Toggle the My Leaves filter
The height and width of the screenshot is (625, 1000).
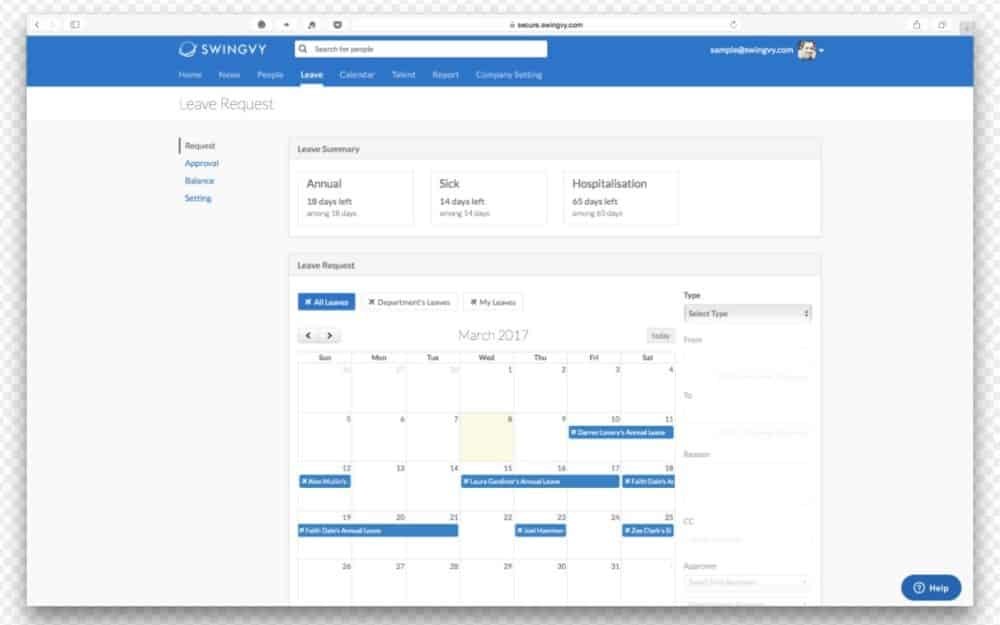coord(492,302)
